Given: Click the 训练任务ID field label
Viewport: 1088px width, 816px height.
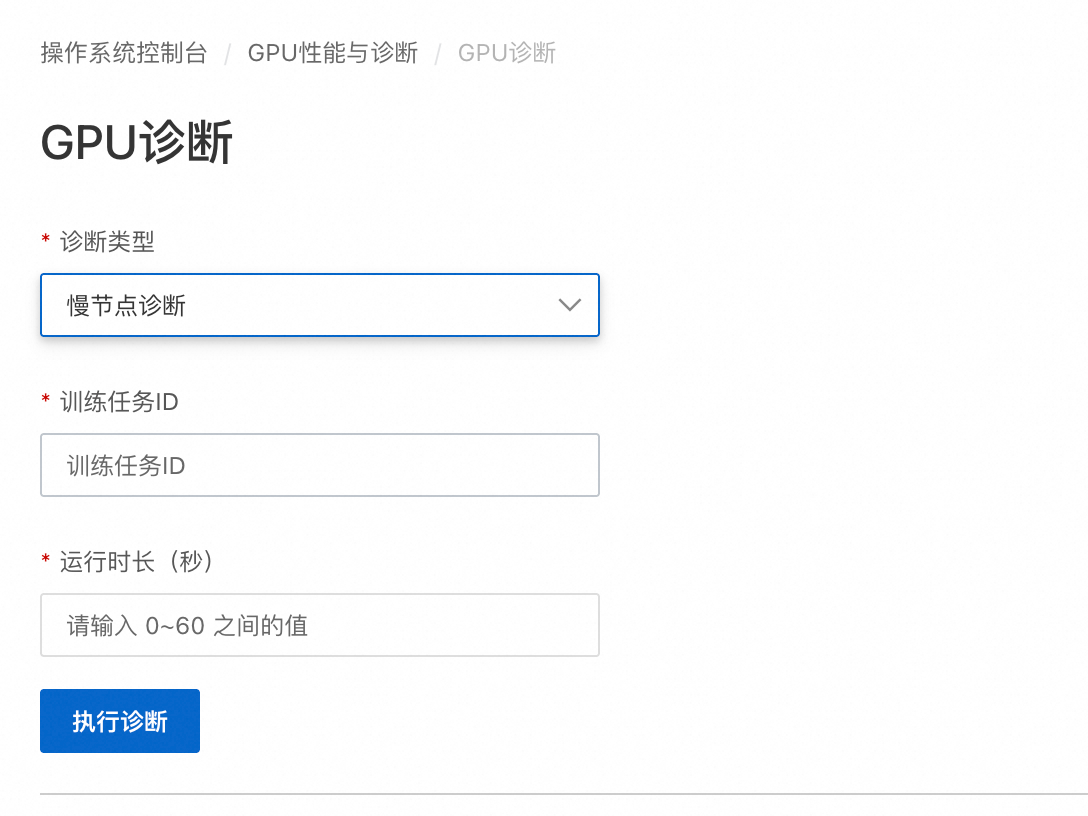Looking at the screenshot, I should (119, 401).
